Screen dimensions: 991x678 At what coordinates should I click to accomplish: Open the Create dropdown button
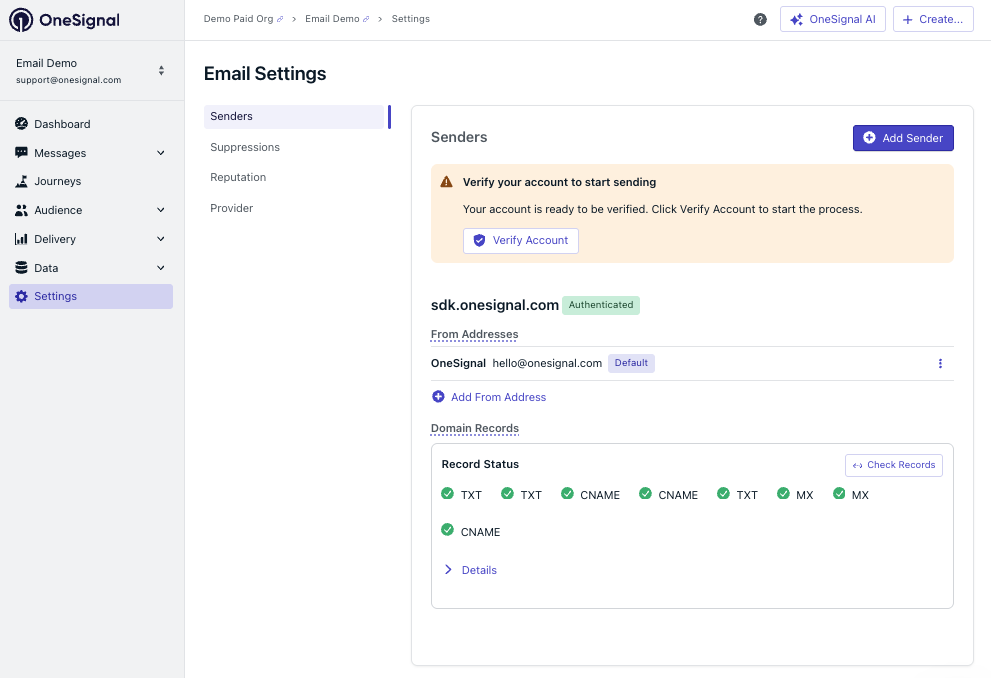pyautogui.click(x=933, y=20)
